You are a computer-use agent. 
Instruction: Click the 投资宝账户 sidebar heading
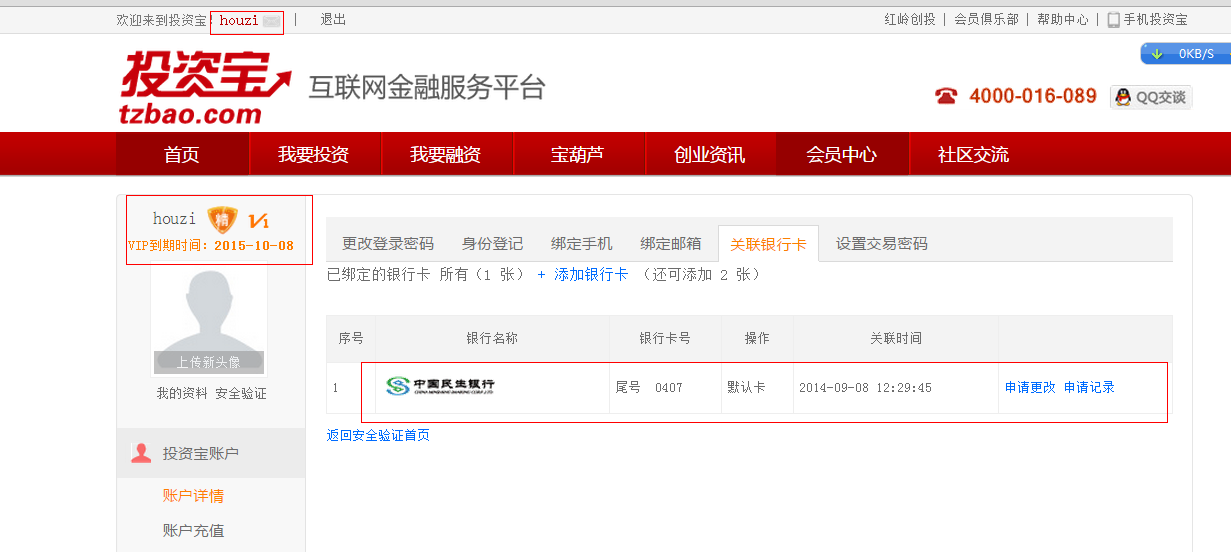(201, 453)
